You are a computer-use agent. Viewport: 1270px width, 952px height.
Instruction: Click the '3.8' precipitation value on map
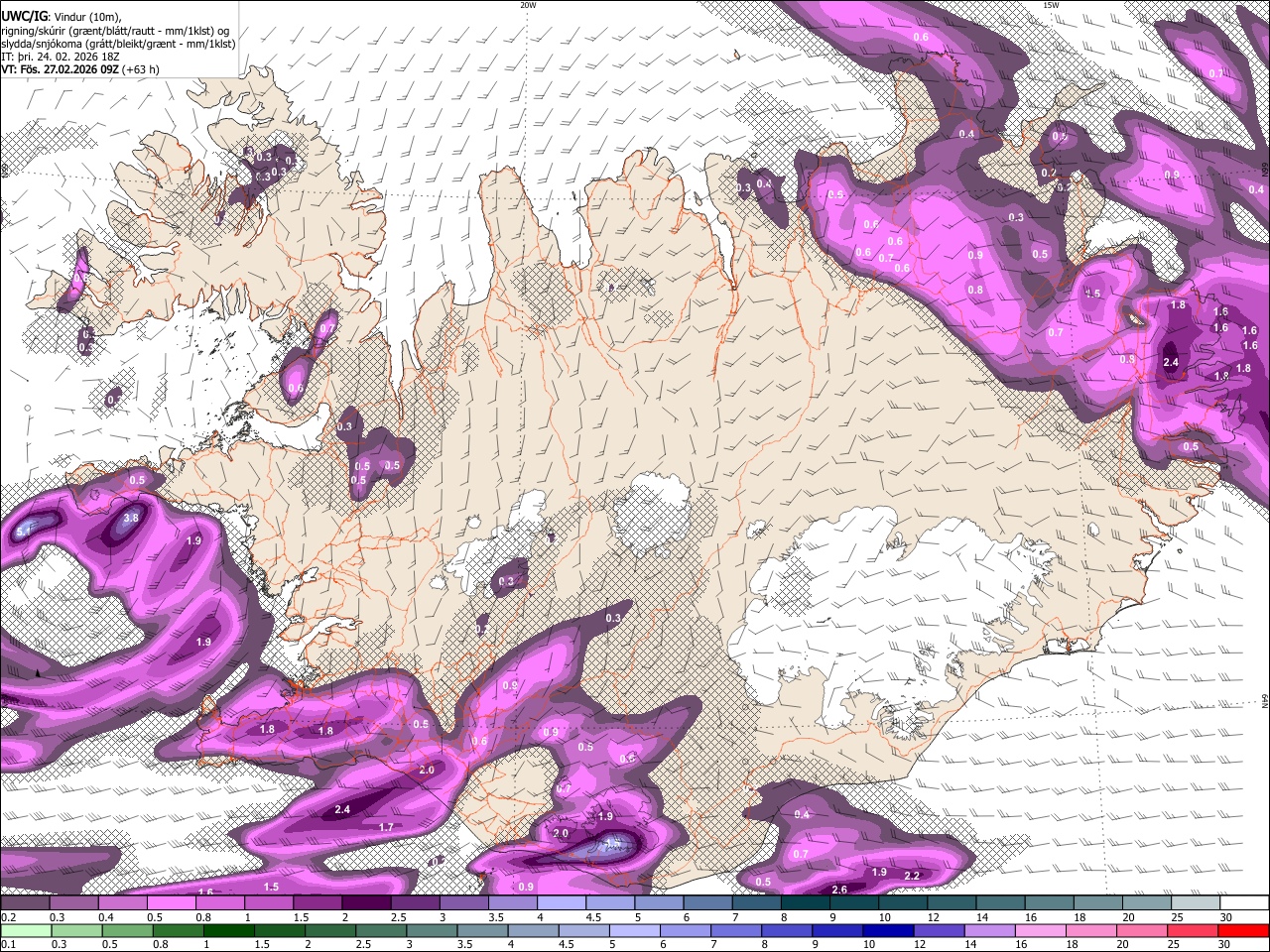click(130, 519)
